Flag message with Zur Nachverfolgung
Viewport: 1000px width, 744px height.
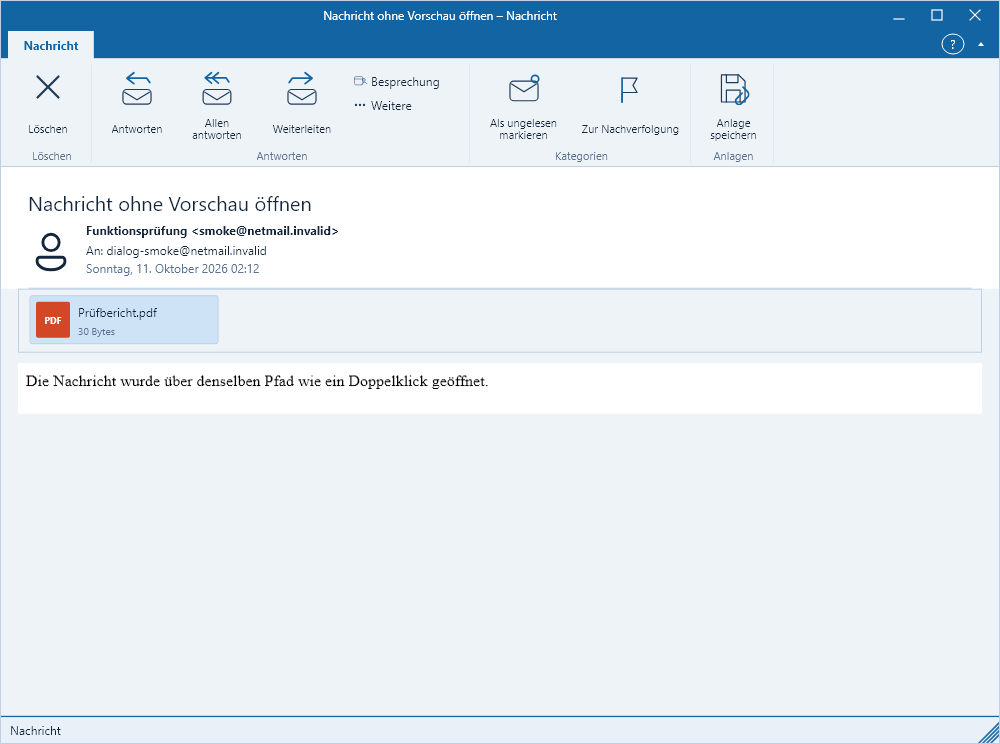629,102
